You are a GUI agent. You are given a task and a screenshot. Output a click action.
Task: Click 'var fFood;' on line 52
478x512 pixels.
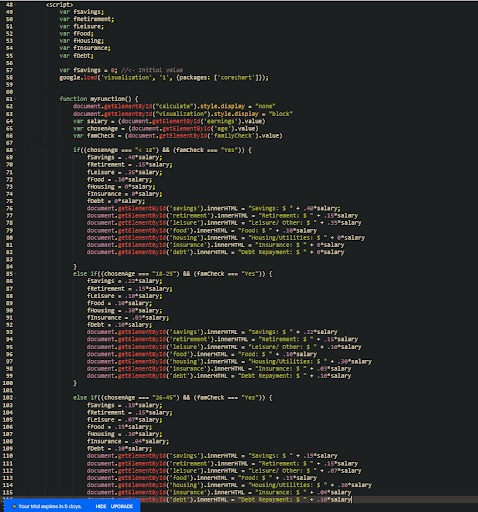point(77,34)
